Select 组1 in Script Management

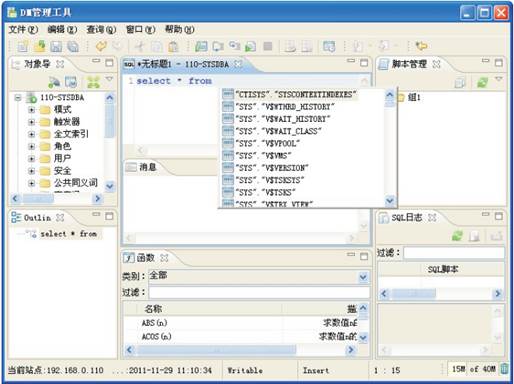(x=414, y=97)
